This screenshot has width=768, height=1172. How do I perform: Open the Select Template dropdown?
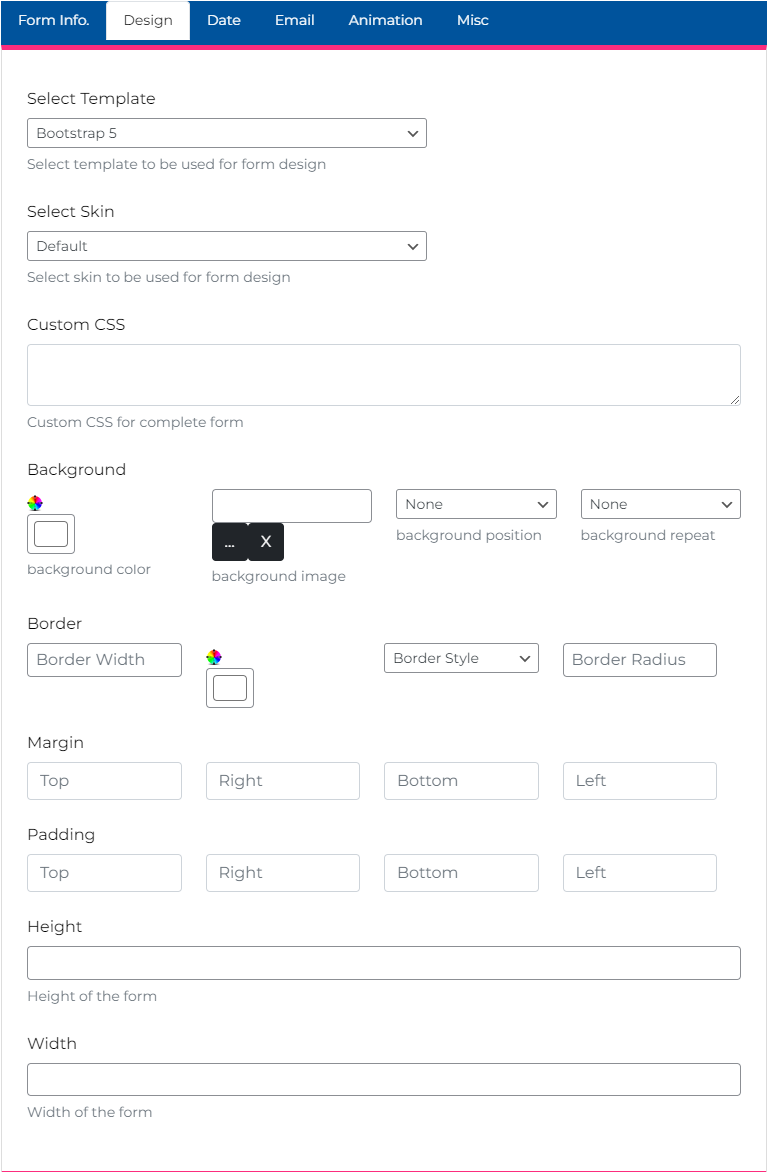pos(227,133)
